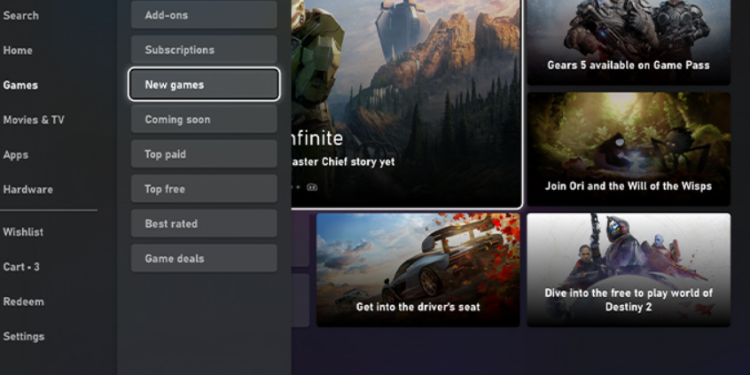The width and height of the screenshot is (750, 375).
Task: Open Gears 5 available on Game Pass tile
Action: [x=629, y=42]
